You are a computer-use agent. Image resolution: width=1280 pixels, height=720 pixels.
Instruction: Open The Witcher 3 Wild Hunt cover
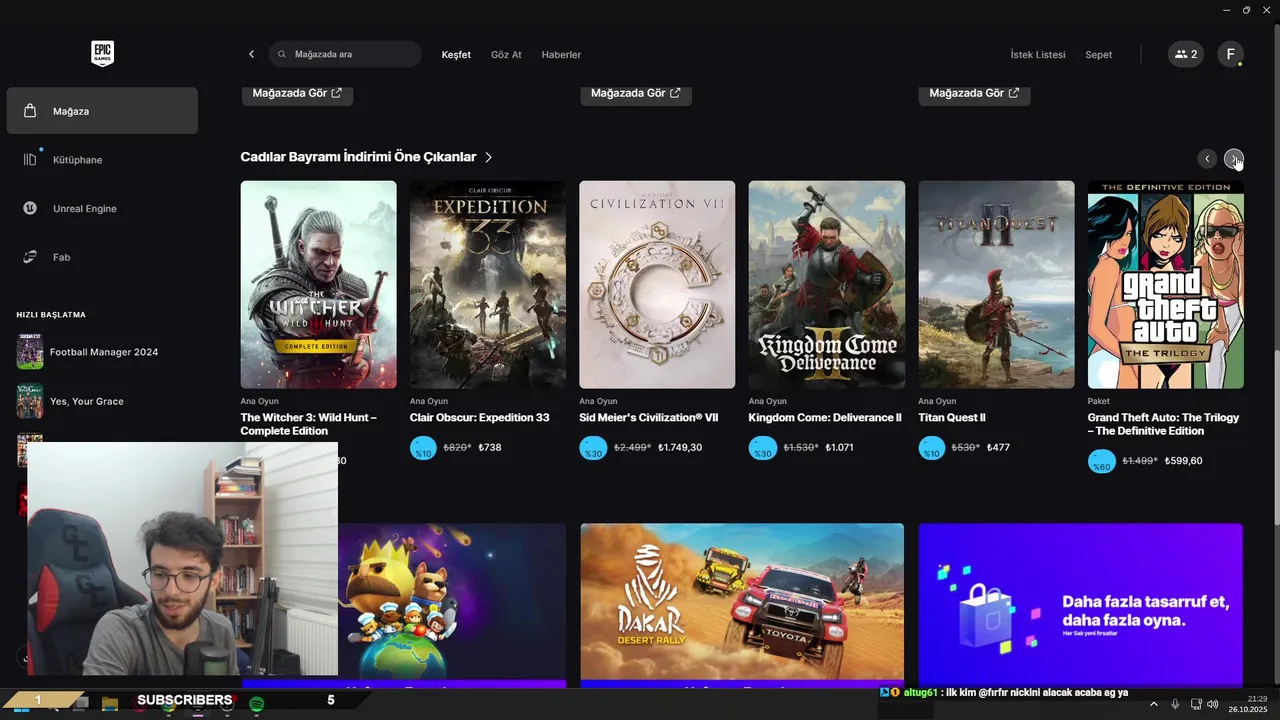(x=318, y=285)
